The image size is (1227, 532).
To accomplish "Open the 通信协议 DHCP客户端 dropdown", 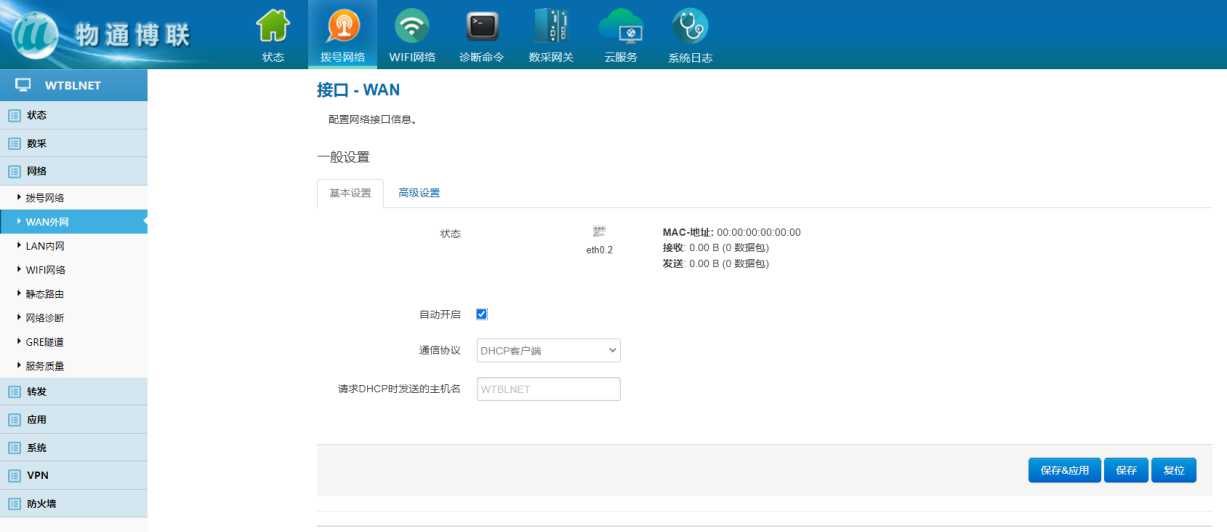I will pyautogui.click(x=548, y=350).
